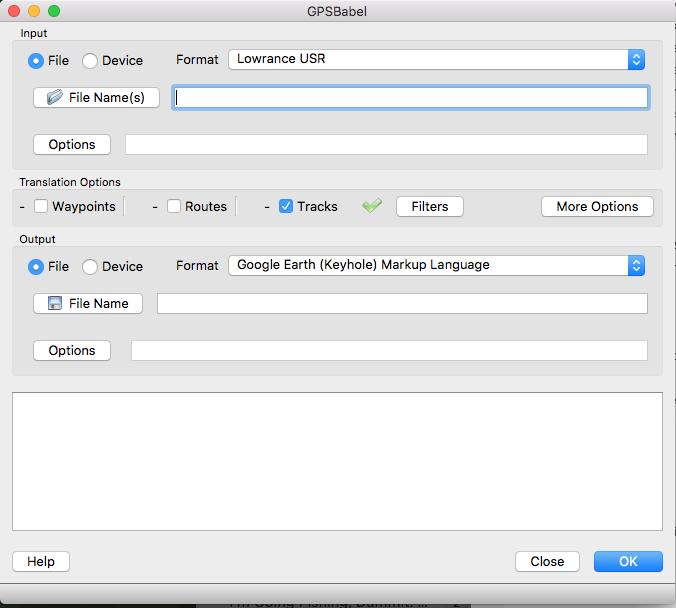Open the Input Format dropdown showing Lowrance USR
This screenshot has width=676, height=608.
click(x=436, y=60)
